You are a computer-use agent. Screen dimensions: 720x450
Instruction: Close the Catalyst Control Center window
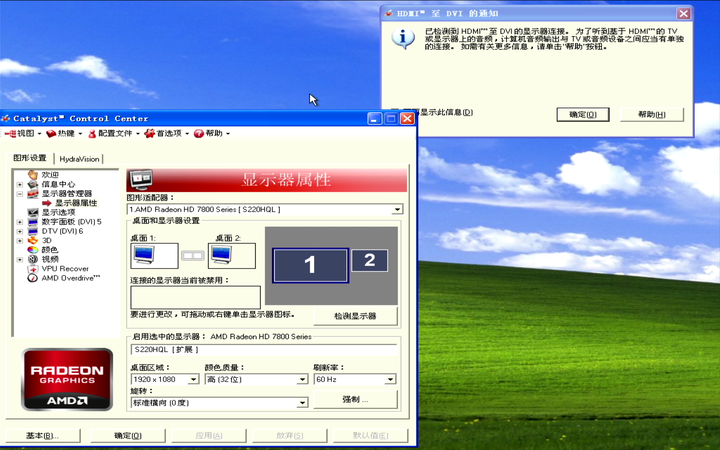407,119
